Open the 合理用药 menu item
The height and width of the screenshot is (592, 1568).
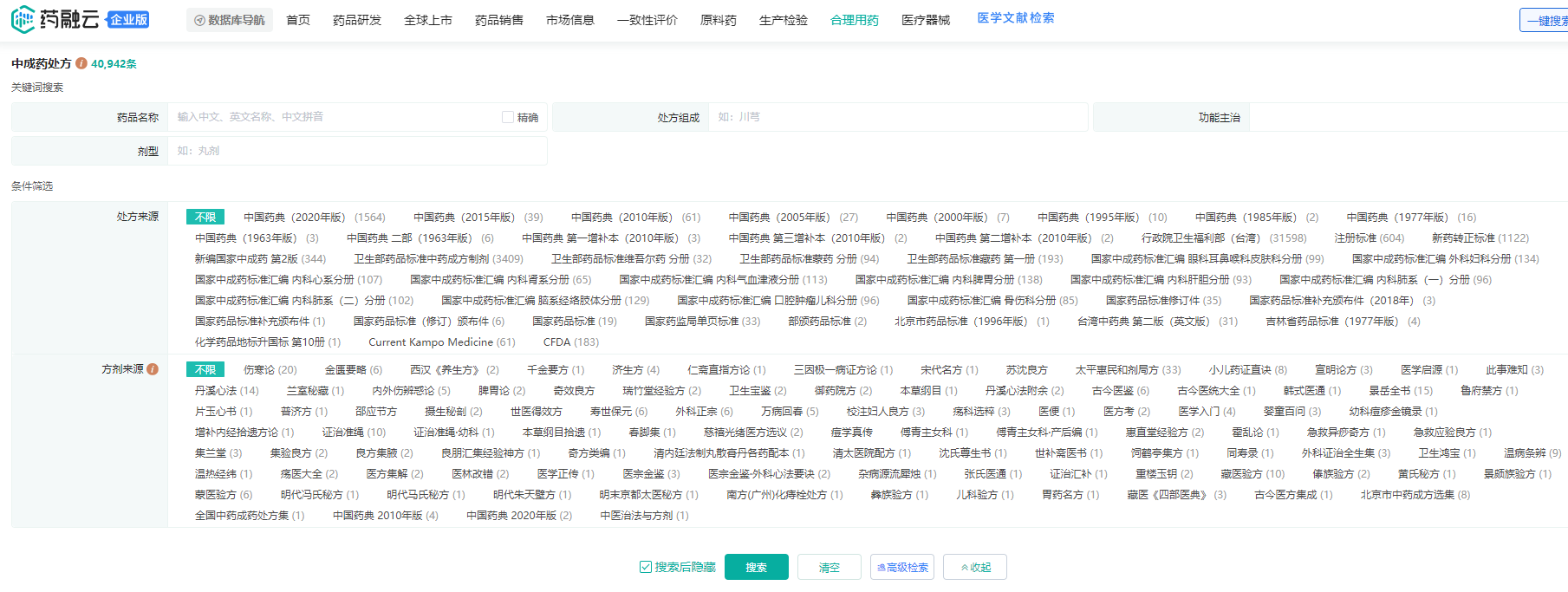[855, 20]
